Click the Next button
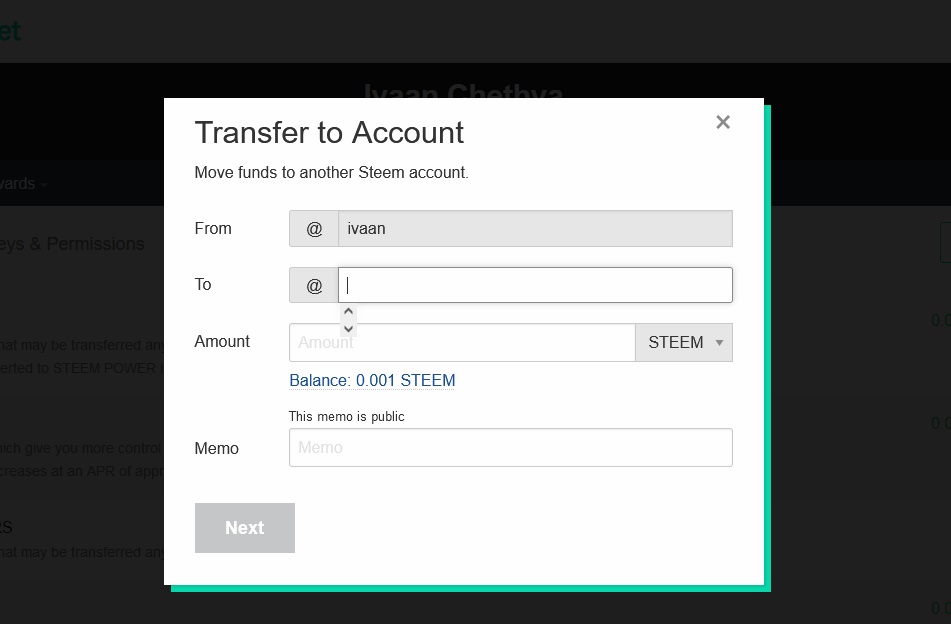This screenshot has width=951, height=624. [x=244, y=528]
